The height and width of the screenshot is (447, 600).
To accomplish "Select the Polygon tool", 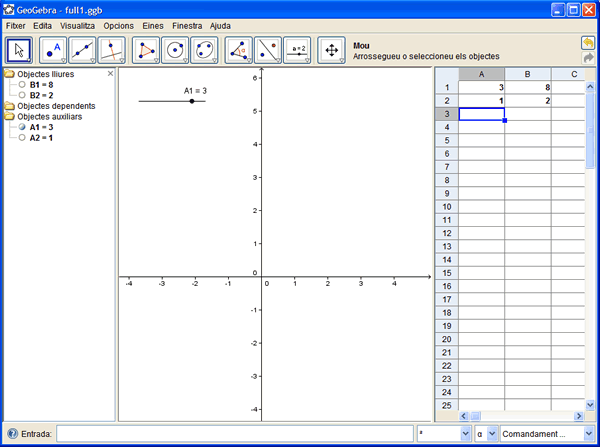I will tap(147, 50).
